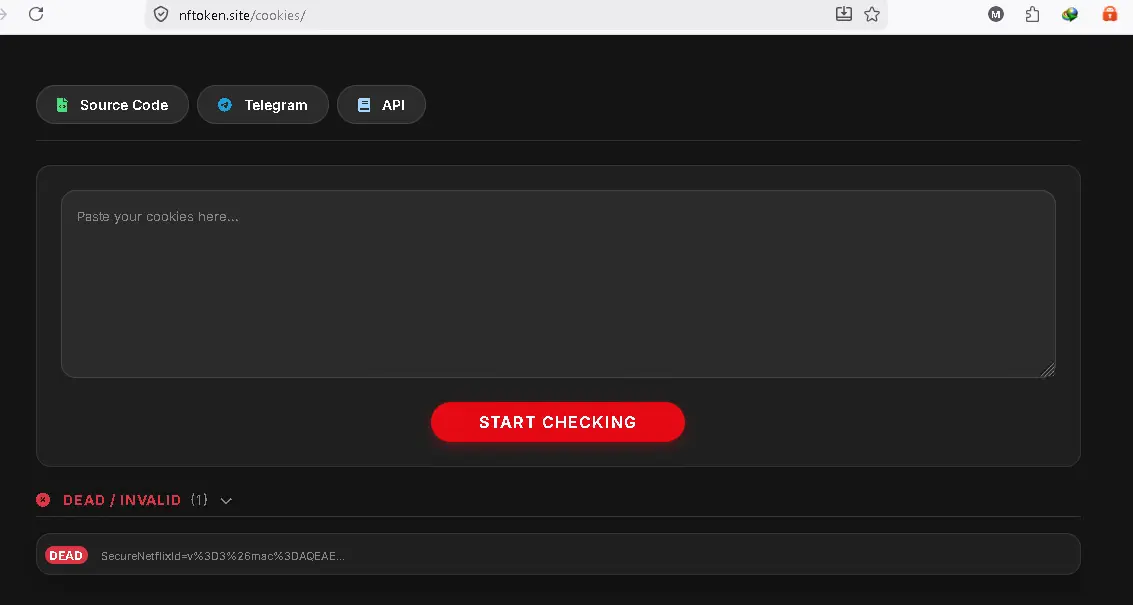Click the green code file icon
This screenshot has width=1133, height=605.
pos(62,105)
